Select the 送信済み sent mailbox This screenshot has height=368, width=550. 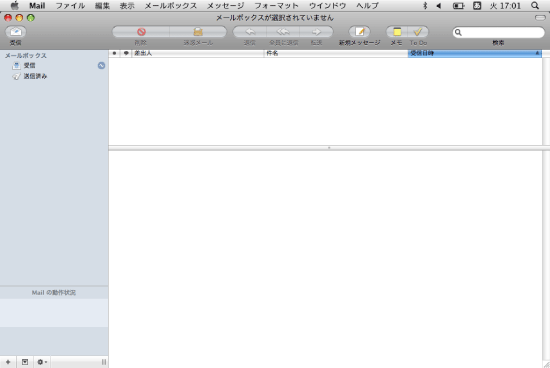(35, 76)
